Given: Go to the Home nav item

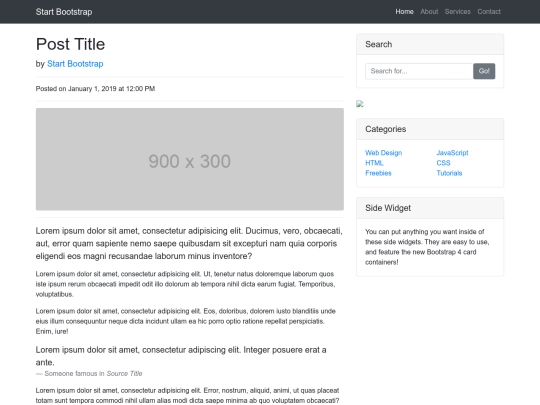Looking at the screenshot, I should [404, 12].
